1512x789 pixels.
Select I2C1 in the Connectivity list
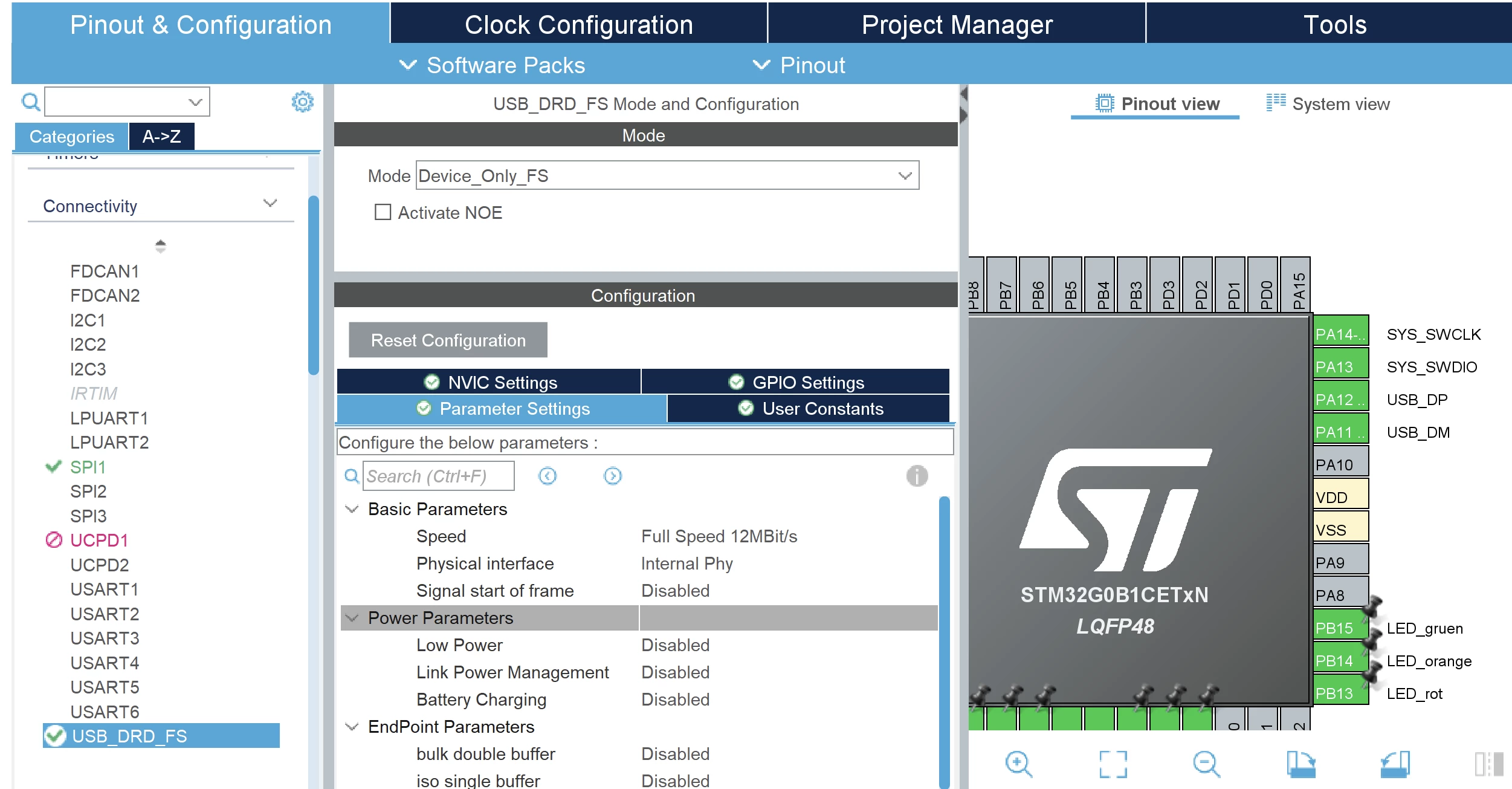(88, 320)
